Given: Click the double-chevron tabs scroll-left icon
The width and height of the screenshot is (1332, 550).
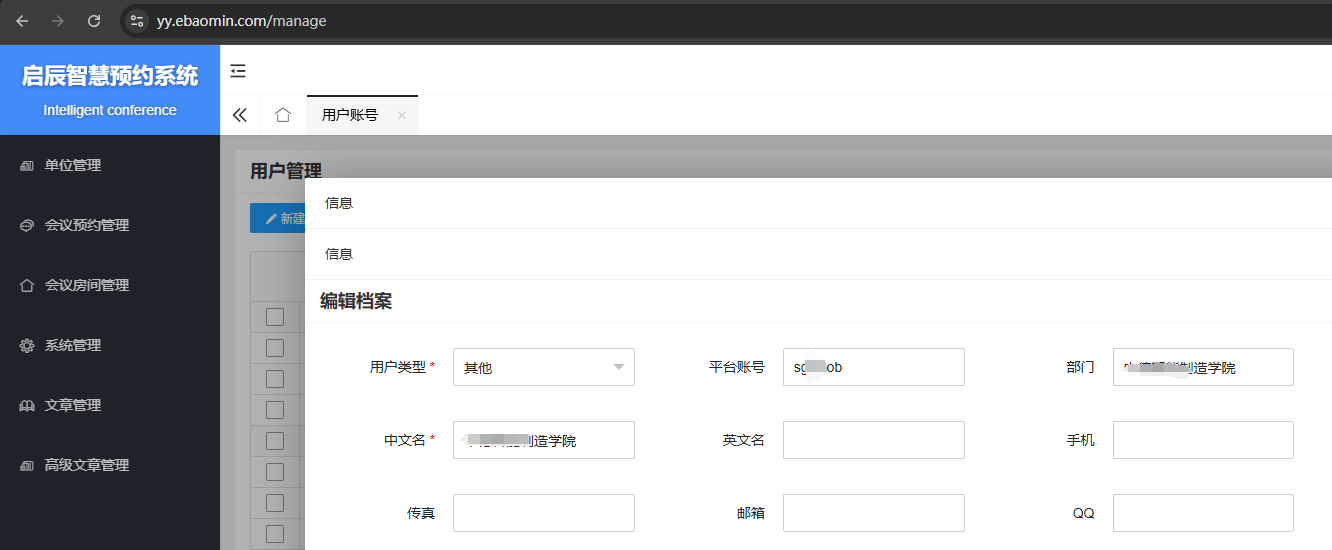Looking at the screenshot, I should pos(240,115).
